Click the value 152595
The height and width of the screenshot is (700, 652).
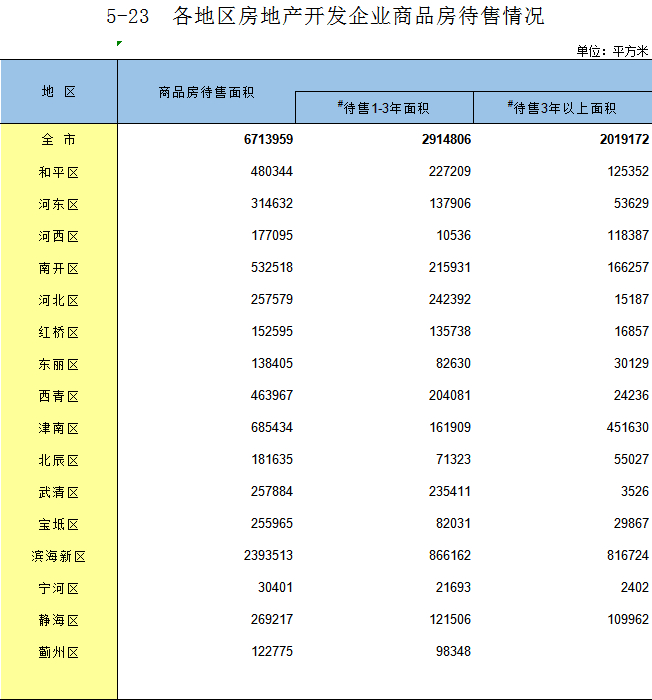[272, 332]
